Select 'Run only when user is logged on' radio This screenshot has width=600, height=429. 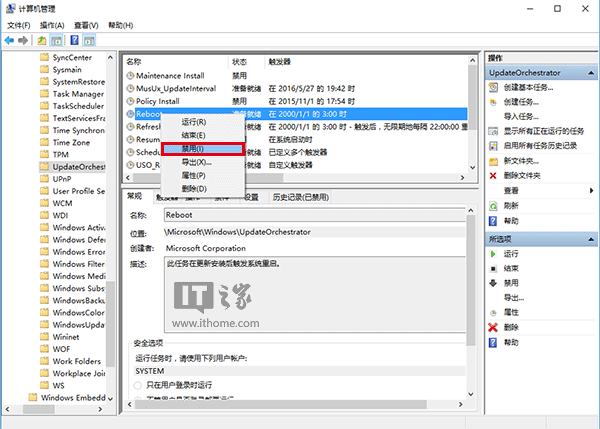pos(138,385)
